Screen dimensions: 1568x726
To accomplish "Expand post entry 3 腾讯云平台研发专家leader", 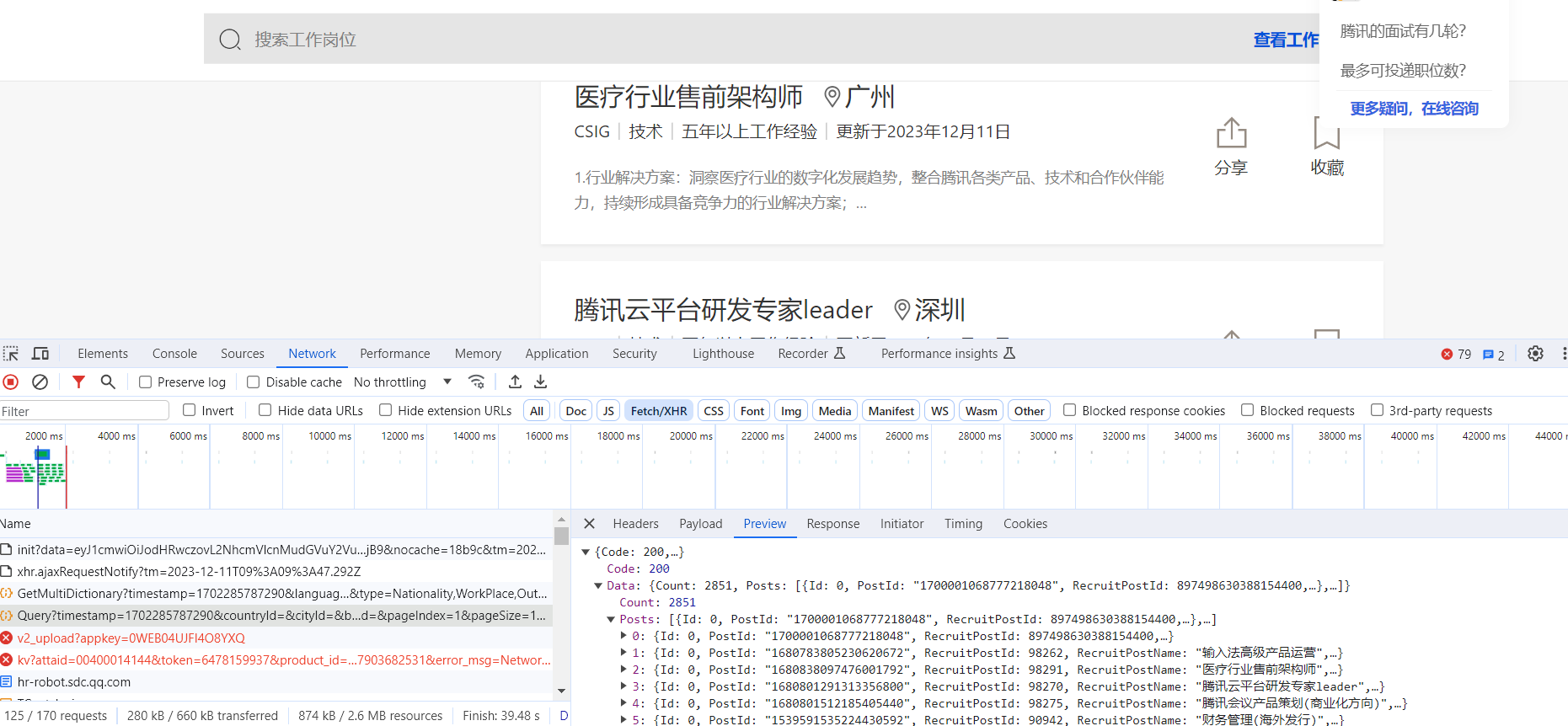I will (x=623, y=686).
